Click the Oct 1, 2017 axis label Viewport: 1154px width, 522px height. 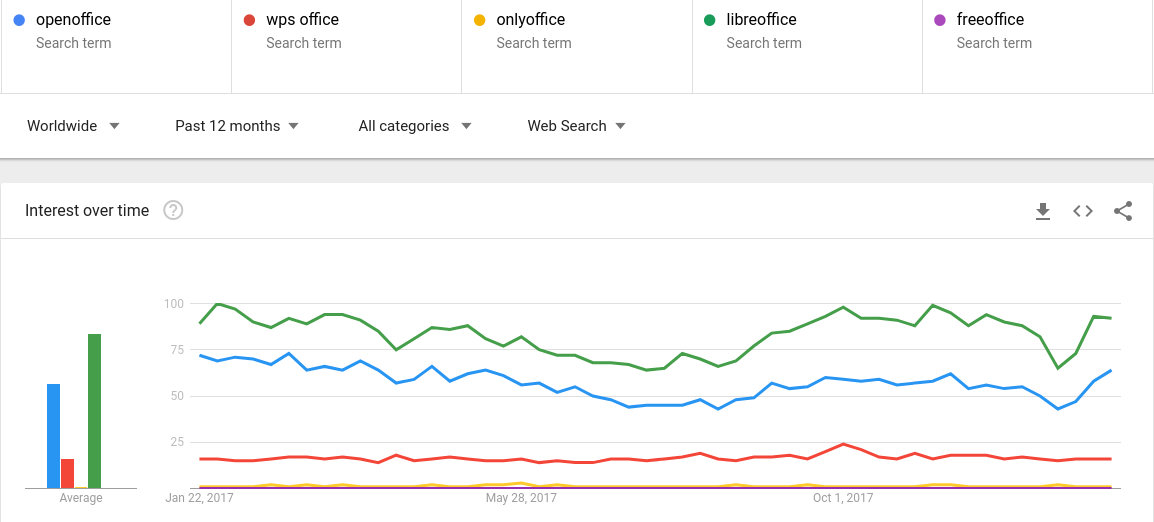tap(843, 497)
